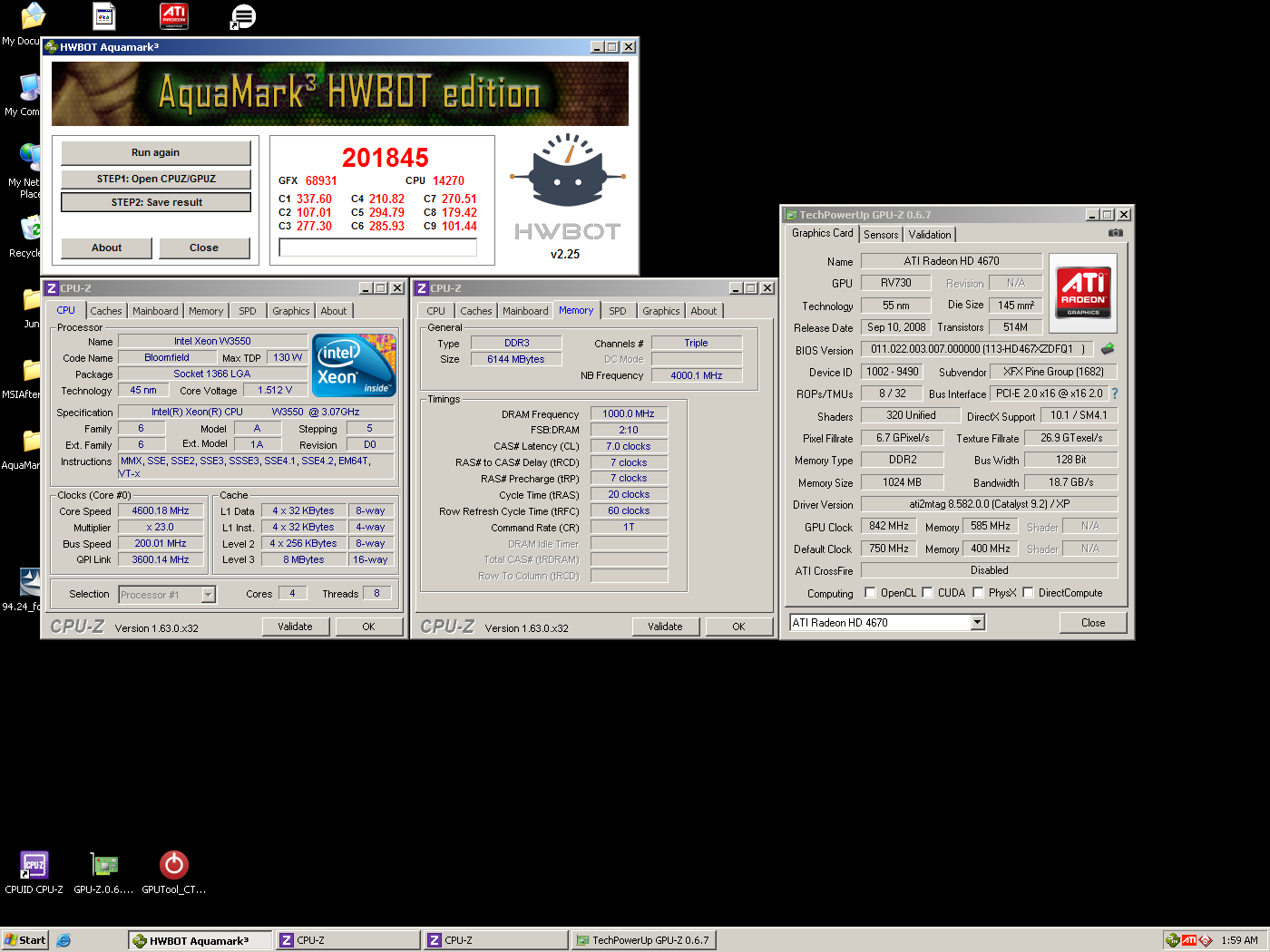Viewport: 1270px width, 952px height.
Task: Click the About button in Aquamark
Action: tap(106, 248)
